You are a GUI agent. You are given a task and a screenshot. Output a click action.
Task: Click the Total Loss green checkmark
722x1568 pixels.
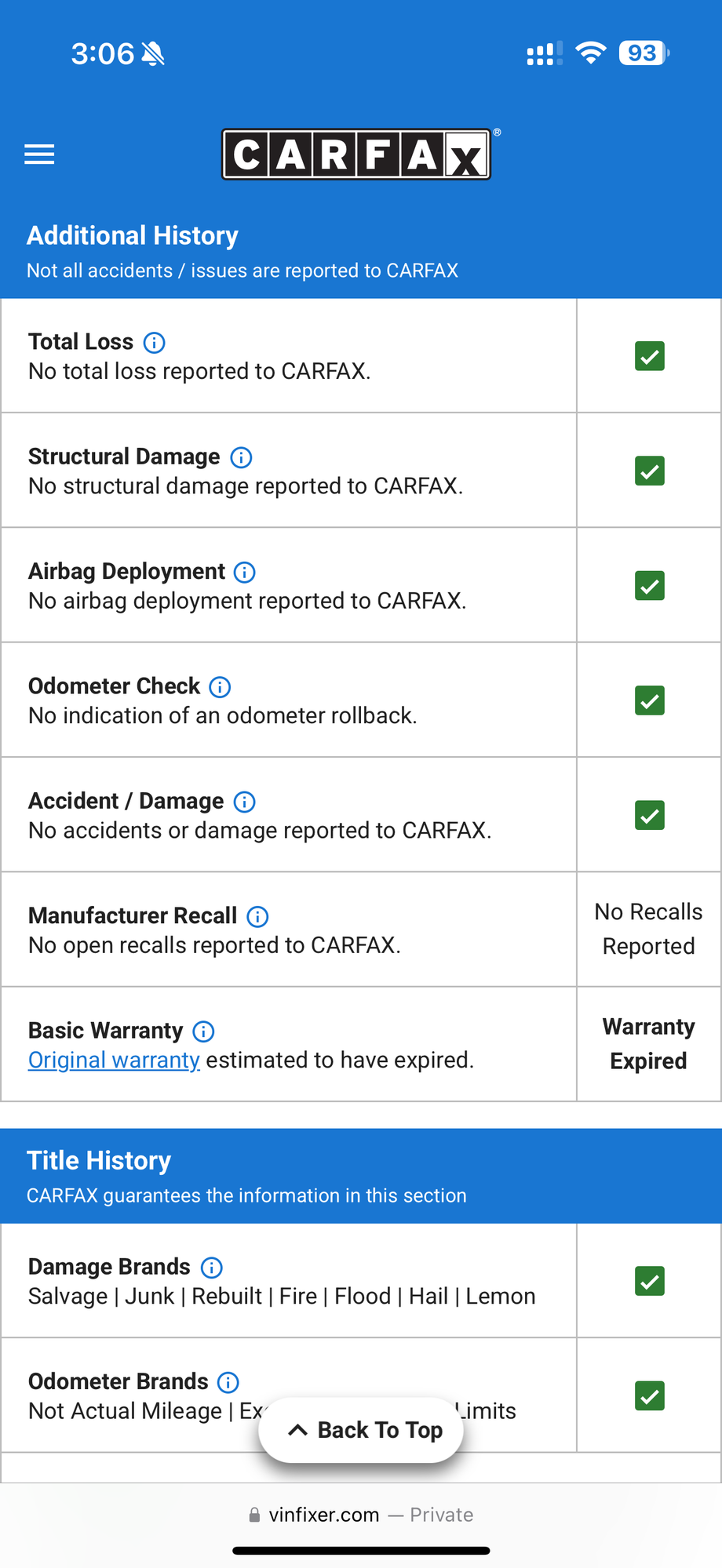click(650, 356)
